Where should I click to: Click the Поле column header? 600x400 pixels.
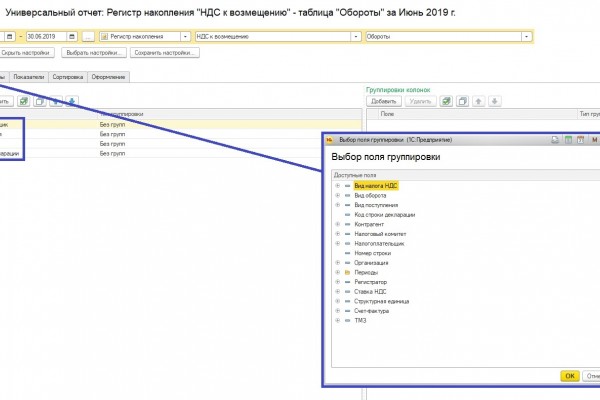coord(477,114)
